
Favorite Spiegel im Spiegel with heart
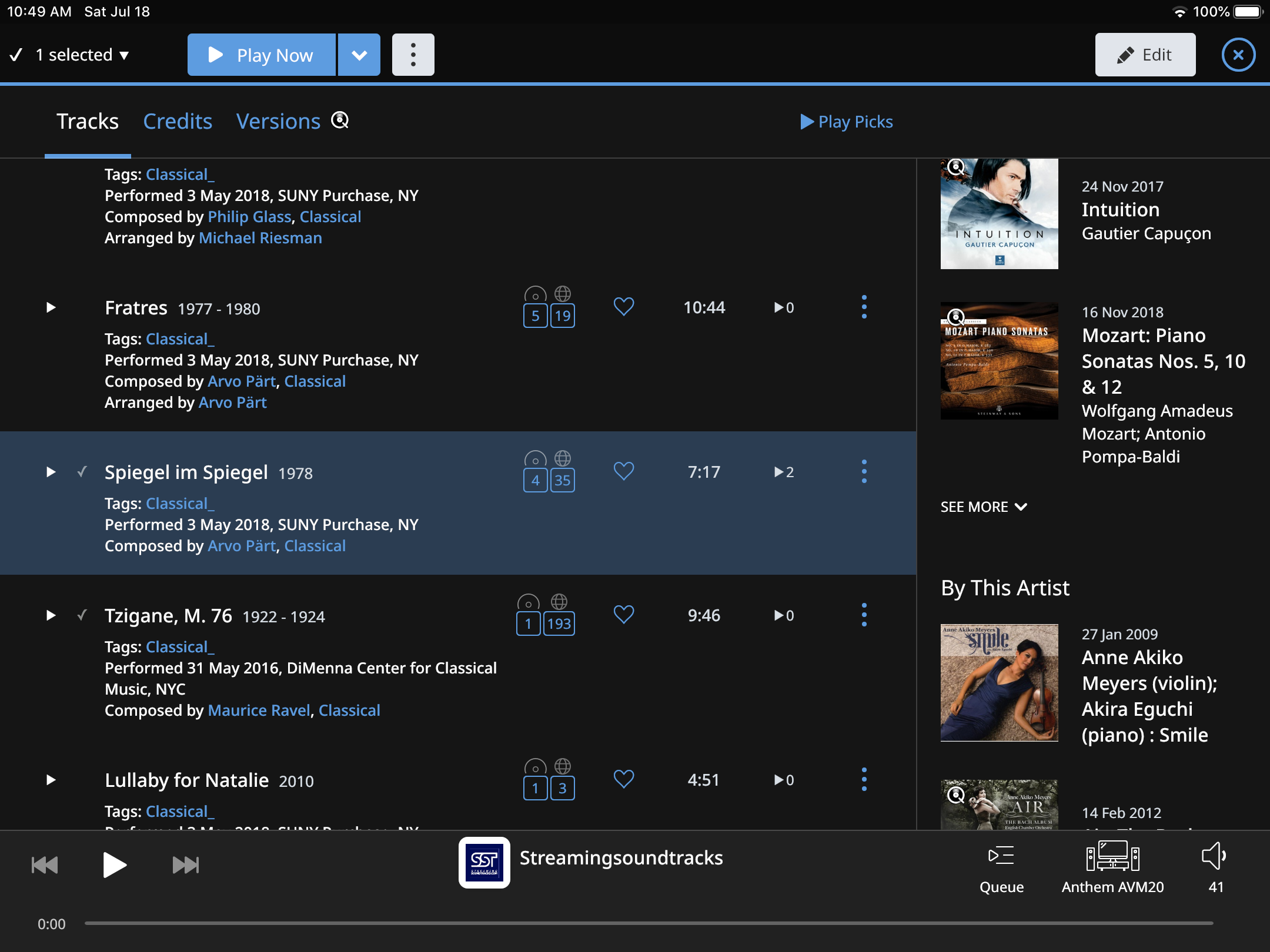(623, 471)
